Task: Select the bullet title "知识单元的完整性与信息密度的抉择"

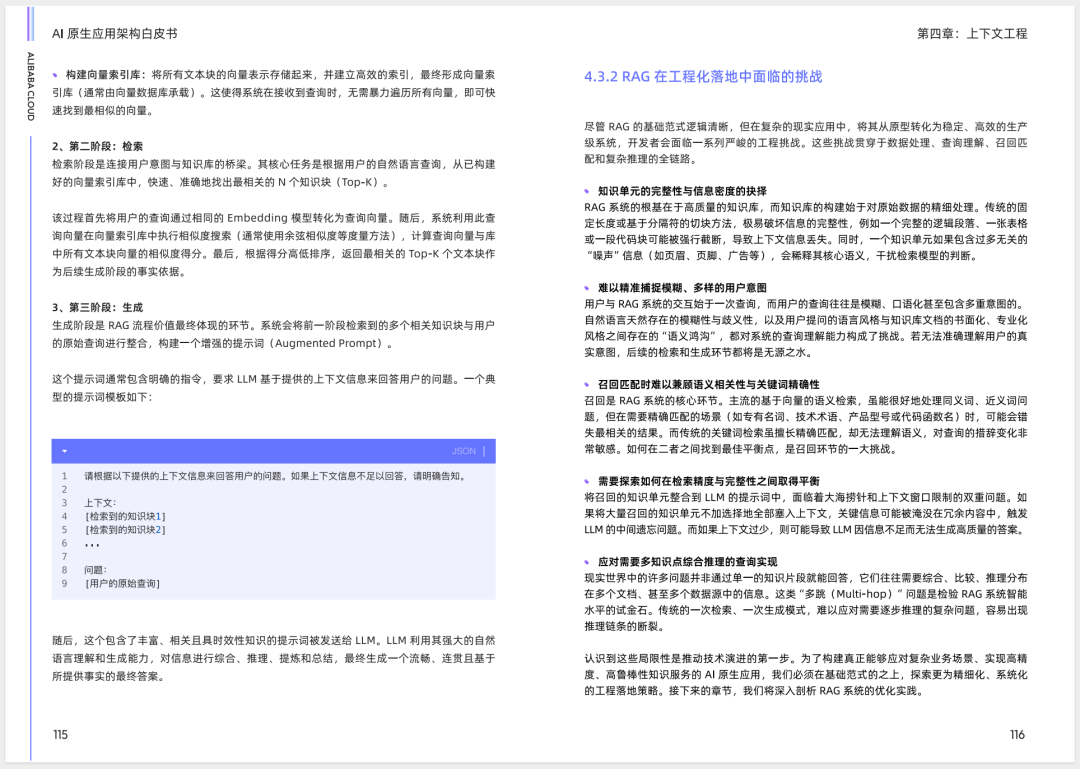Action: coord(683,191)
